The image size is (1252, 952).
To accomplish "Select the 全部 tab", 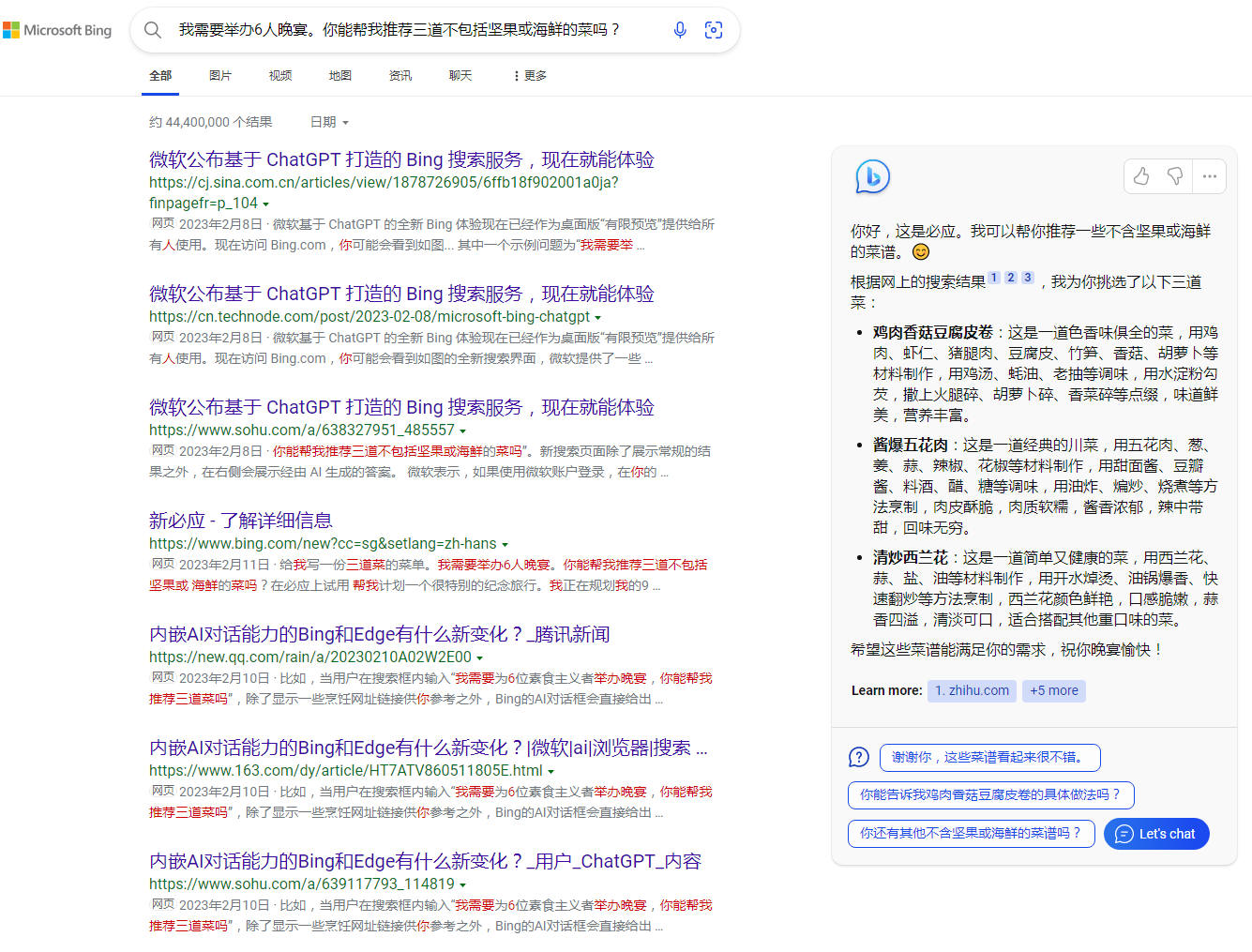I will (160, 76).
